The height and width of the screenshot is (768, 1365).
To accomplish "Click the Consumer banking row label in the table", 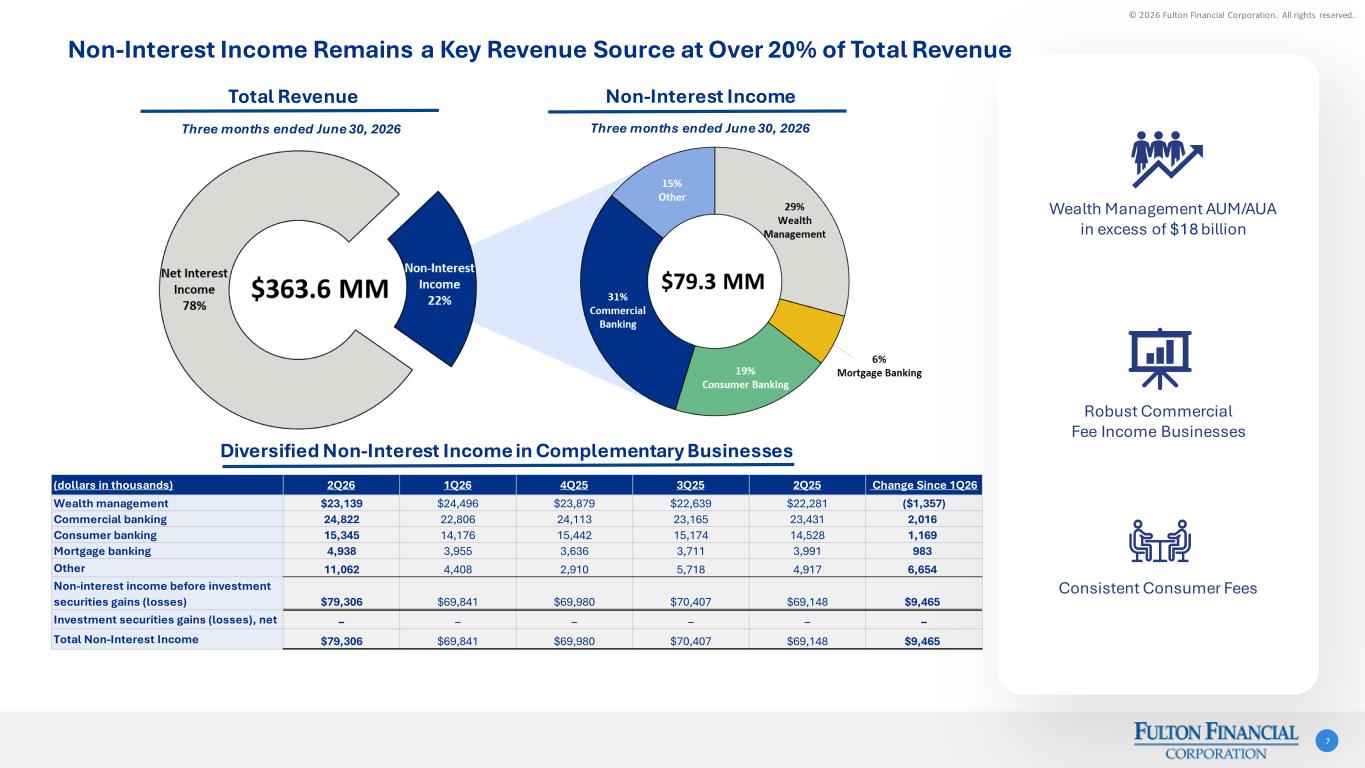I will tap(105, 535).
